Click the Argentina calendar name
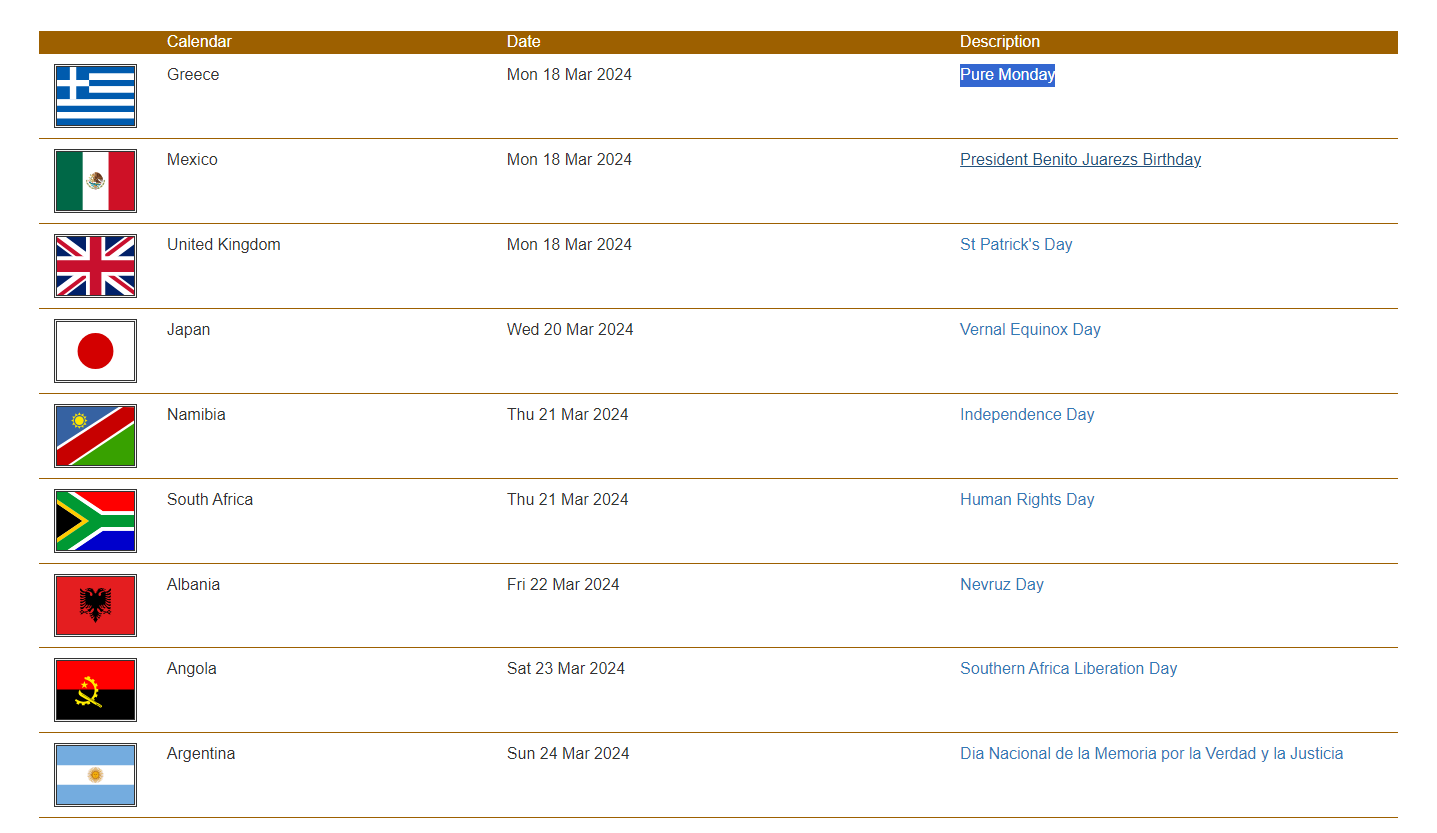The height and width of the screenshot is (833, 1437). tap(201, 754)
